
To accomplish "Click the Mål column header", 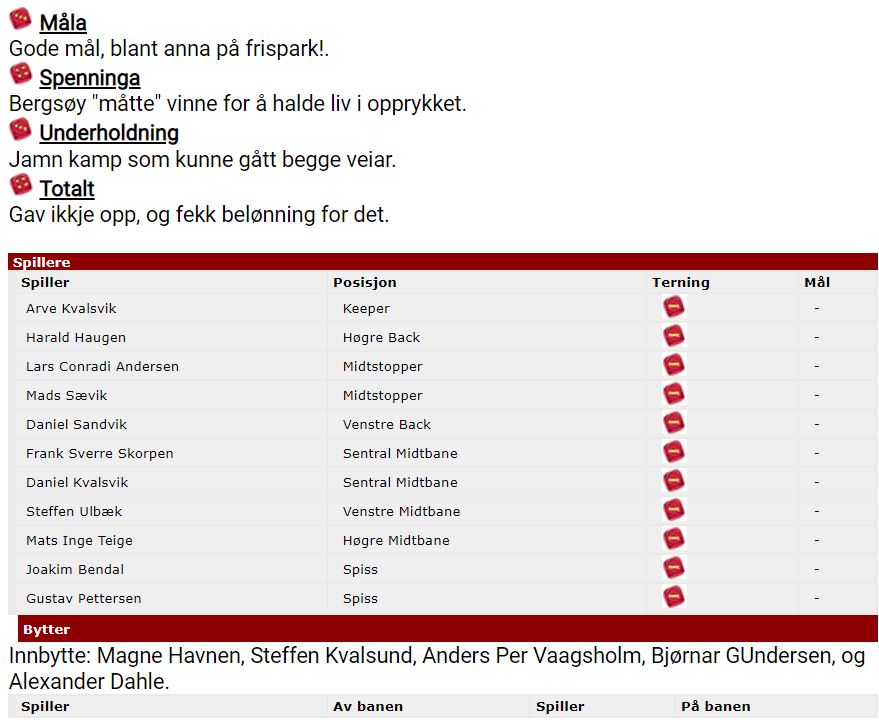I will (817, 283).
